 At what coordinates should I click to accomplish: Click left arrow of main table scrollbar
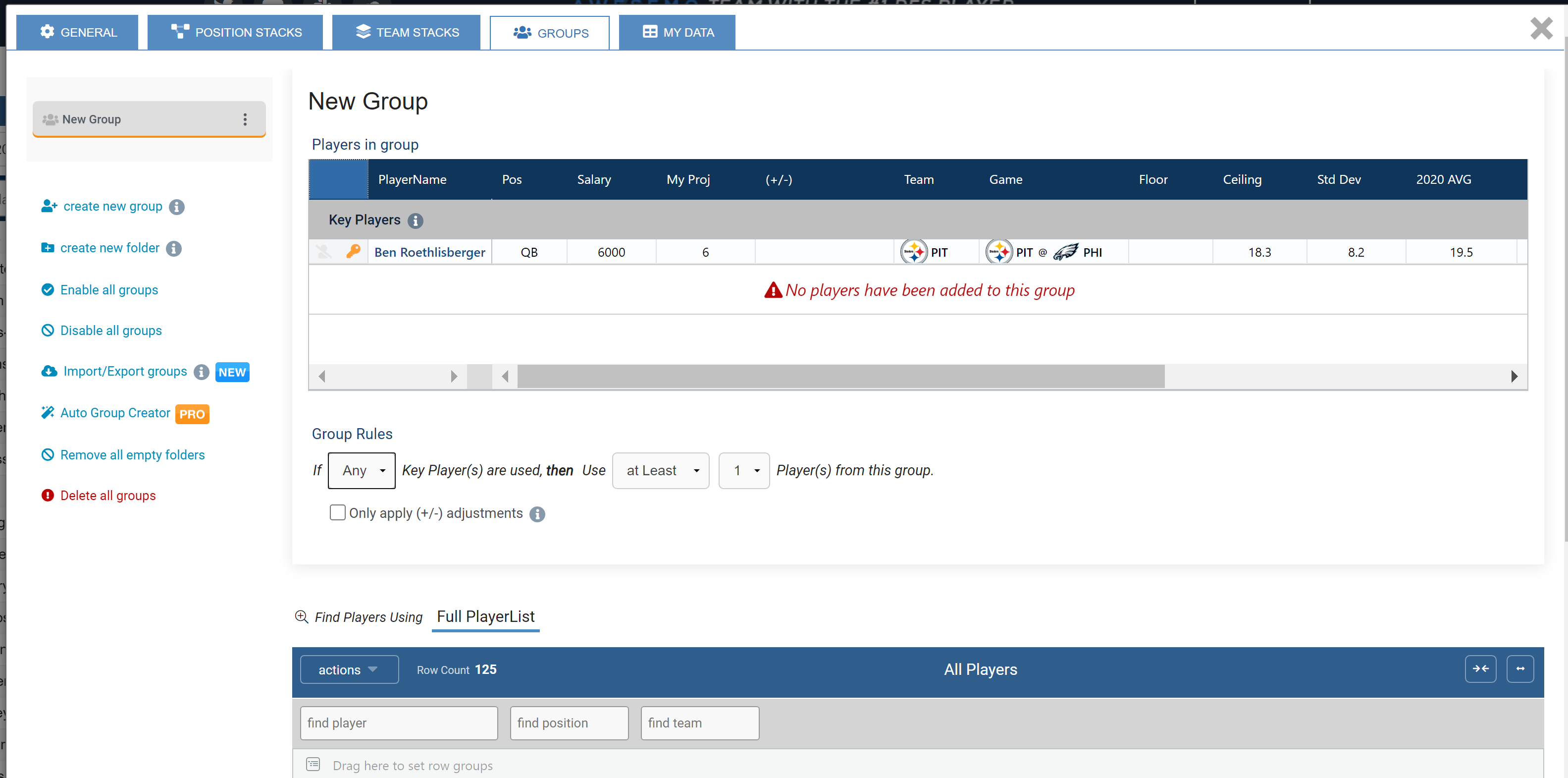click(505, 377)
